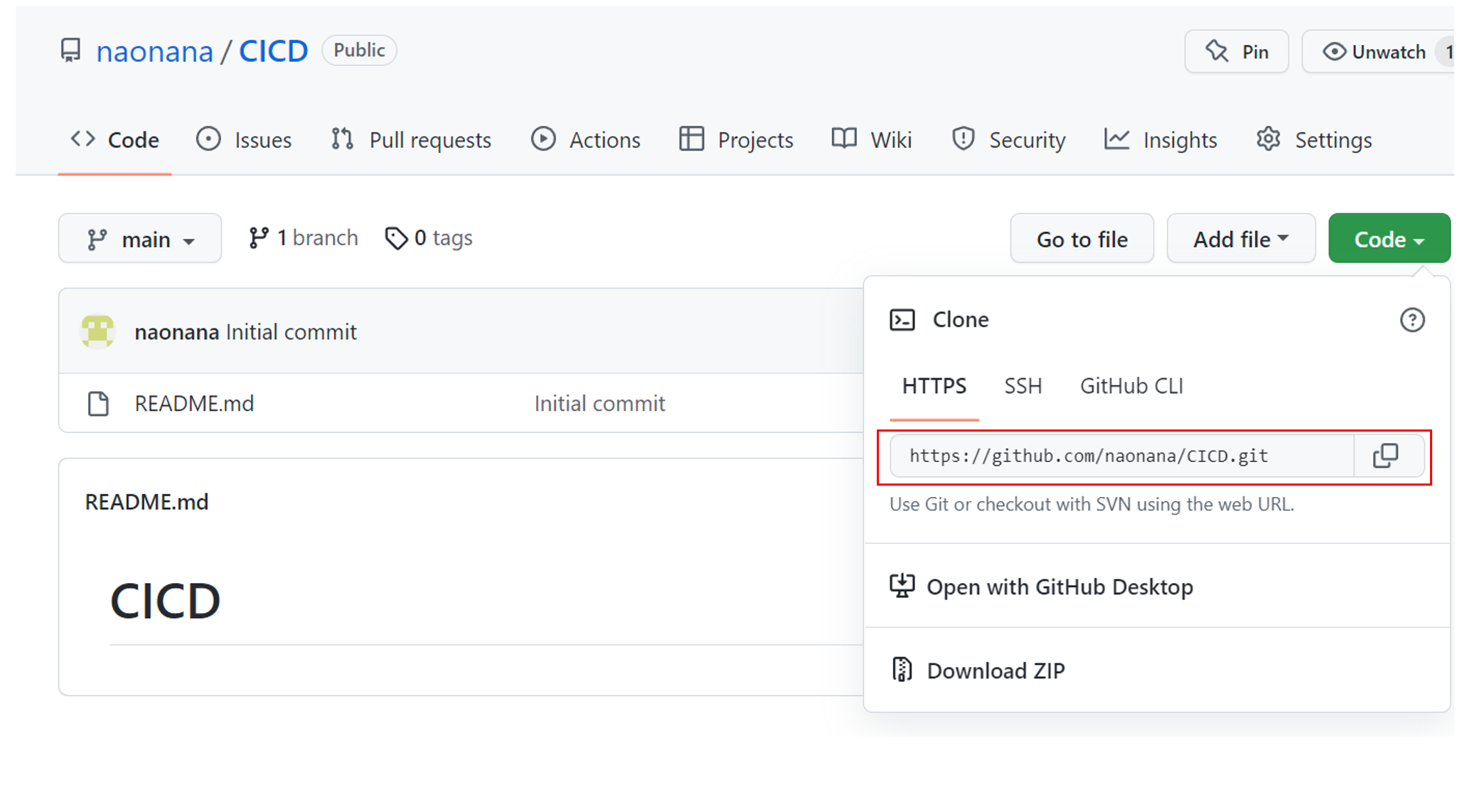Click the zip file icon for Download
Image resolution: width=1462 pixels, height=812 pixels.
[902, 670]
